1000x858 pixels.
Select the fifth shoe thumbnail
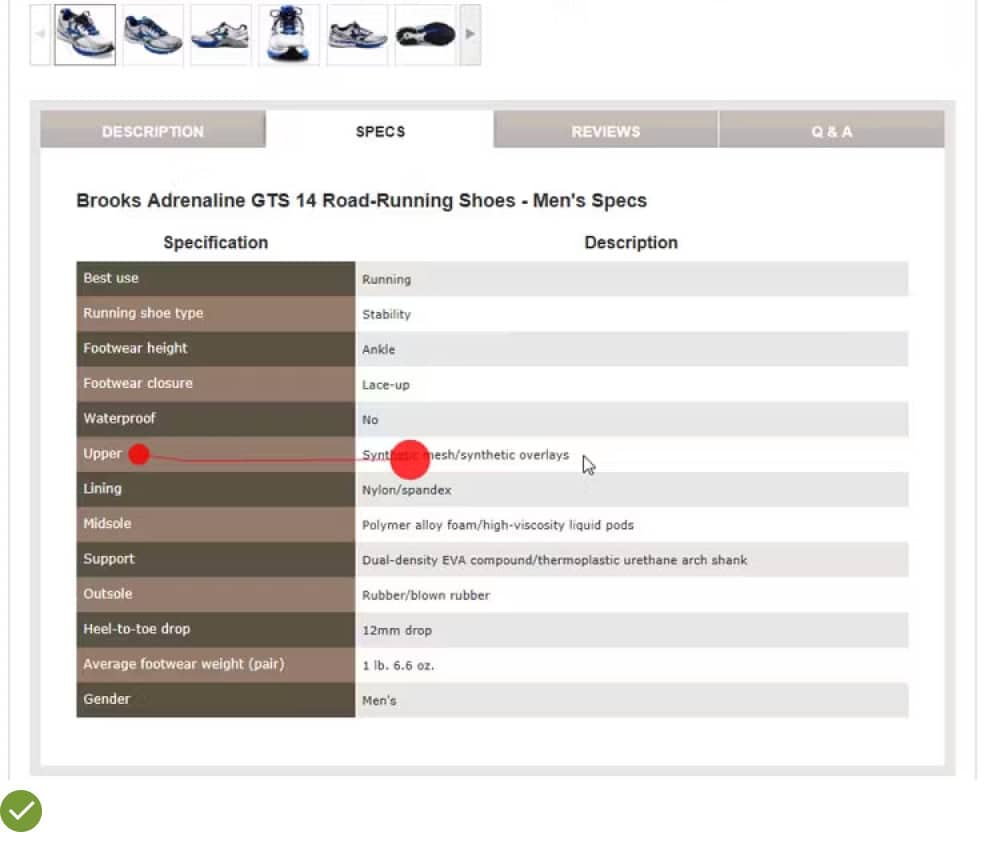pos(357,35)
